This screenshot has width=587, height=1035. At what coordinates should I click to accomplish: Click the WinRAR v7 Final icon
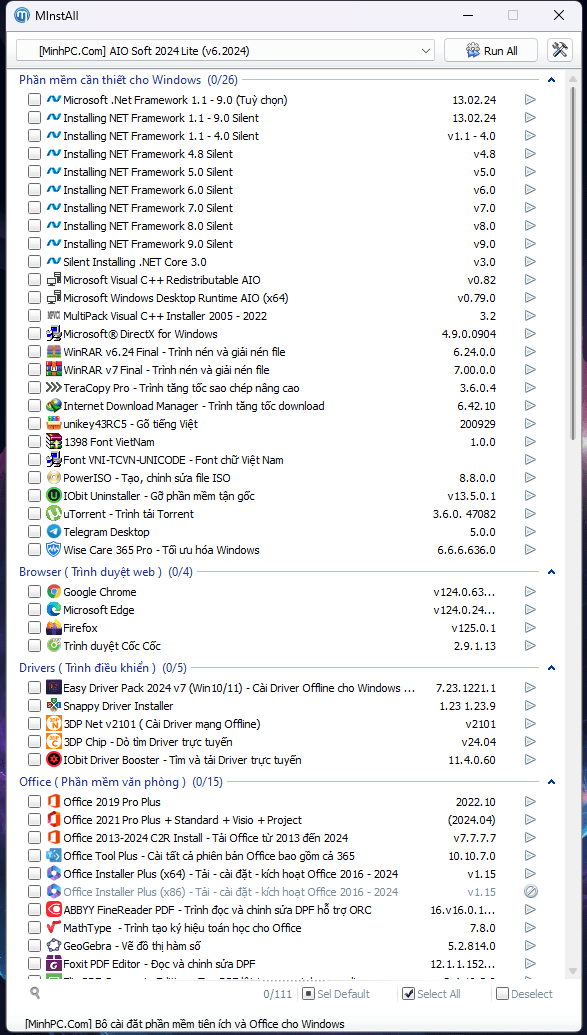tap(53, 370)
